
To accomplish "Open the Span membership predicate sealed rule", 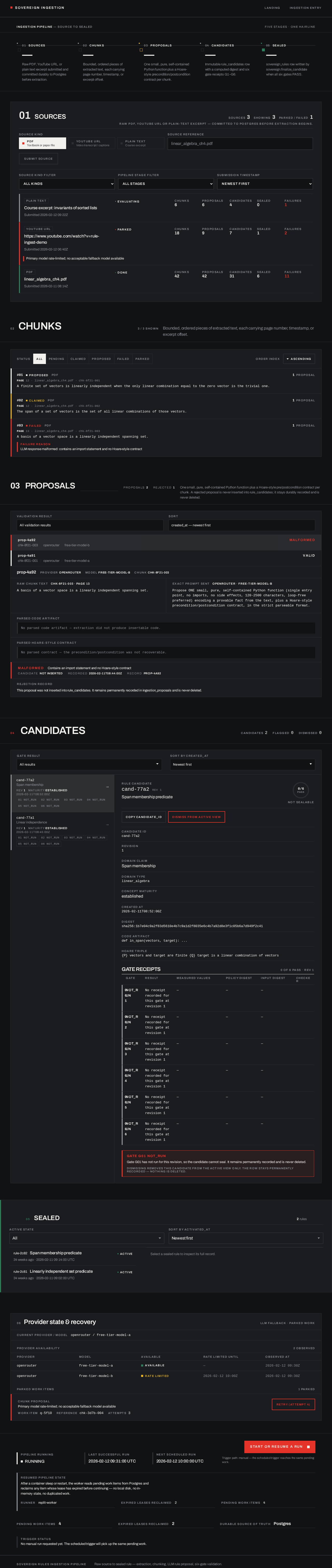I will click(73, 1256).
